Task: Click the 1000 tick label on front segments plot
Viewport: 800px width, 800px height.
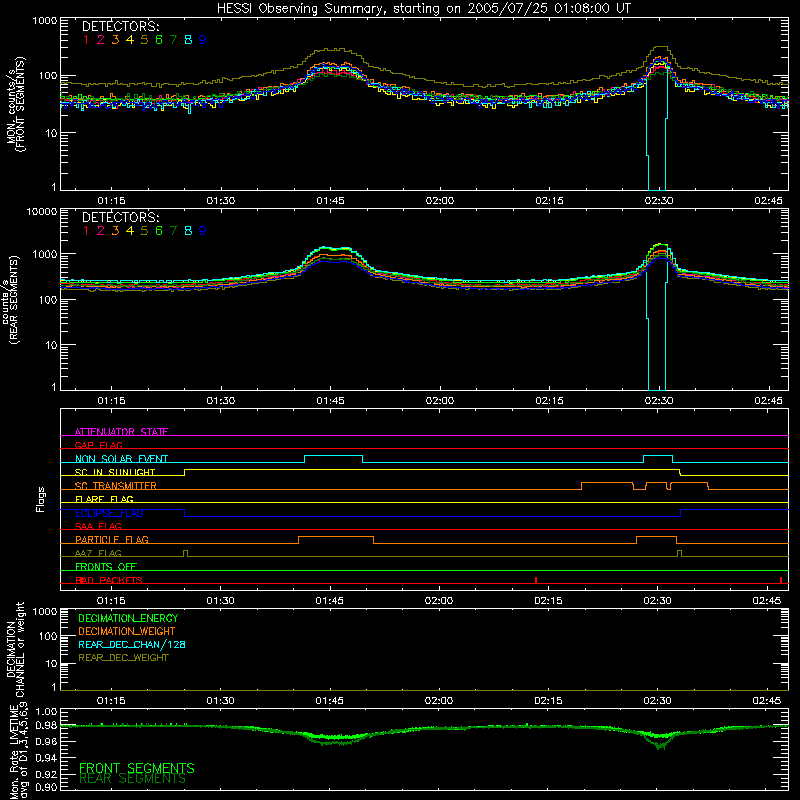Action: click(45, 21)
